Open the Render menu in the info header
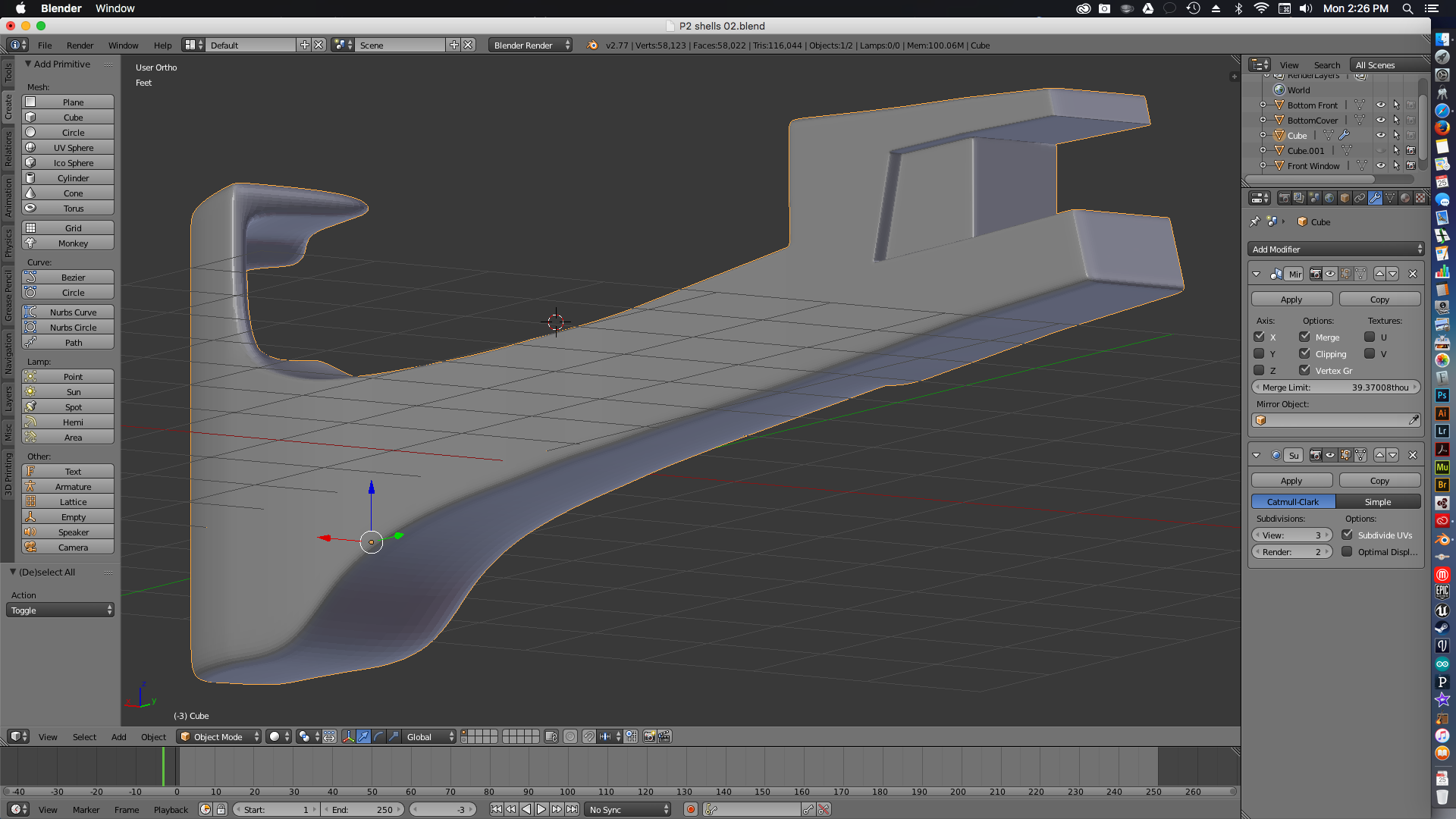Image resolution: width=1456 pixels, height=819 pixels. click(80, 45)
